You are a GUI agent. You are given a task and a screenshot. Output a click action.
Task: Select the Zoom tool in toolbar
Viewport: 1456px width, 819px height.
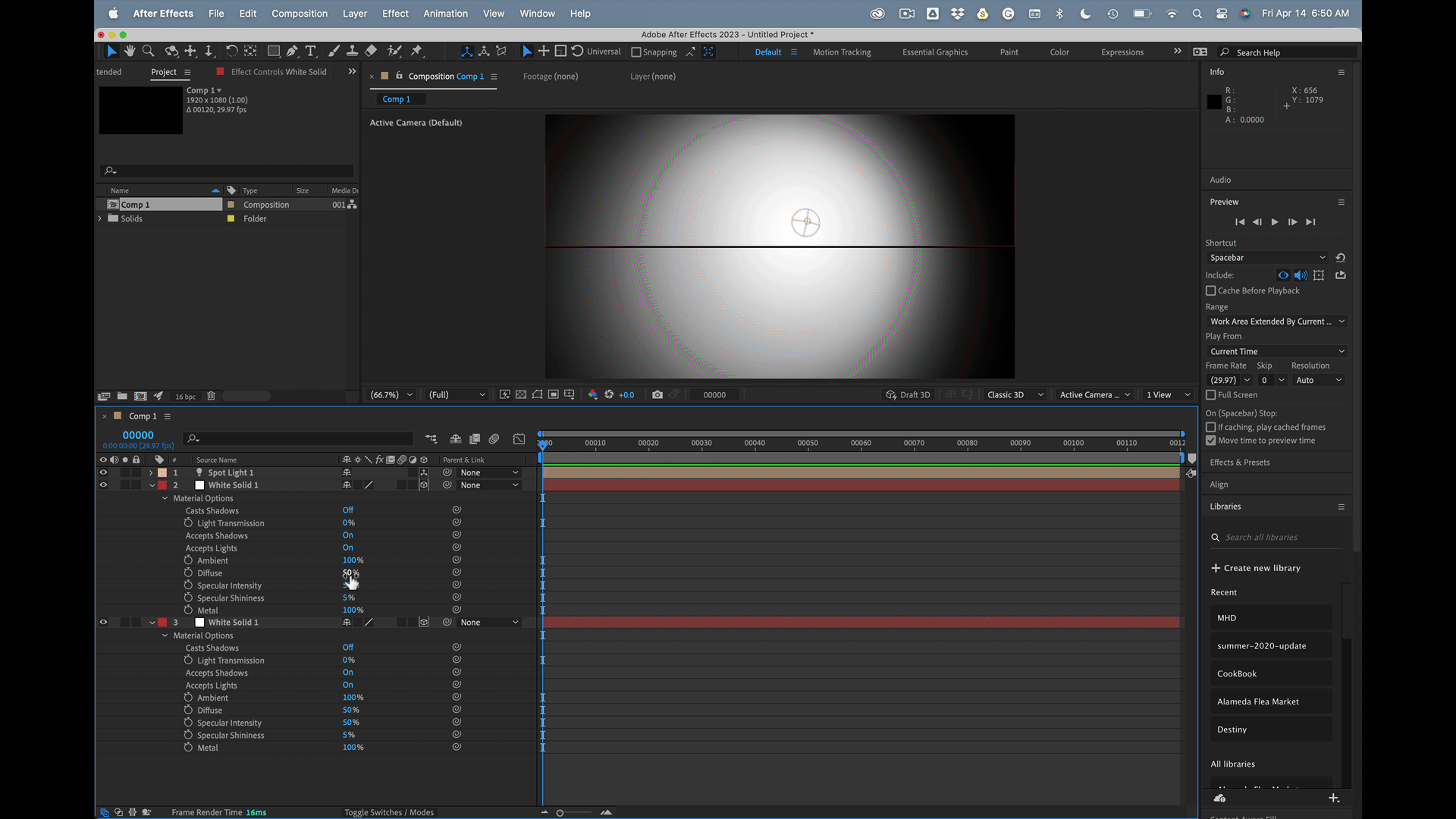coord(149,51)
